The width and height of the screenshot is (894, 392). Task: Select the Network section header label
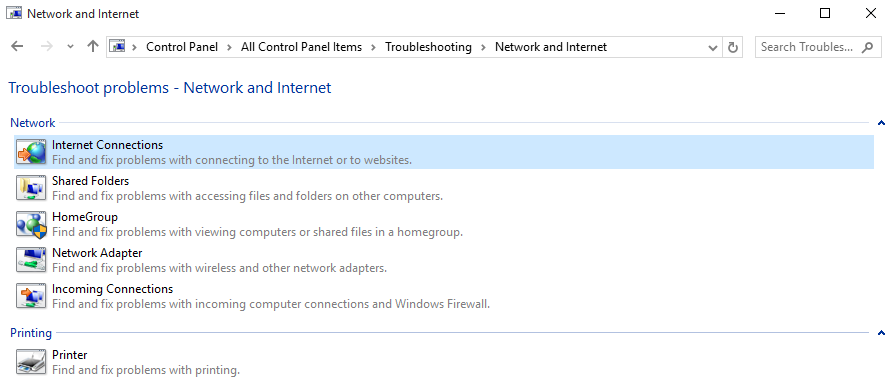32,122
